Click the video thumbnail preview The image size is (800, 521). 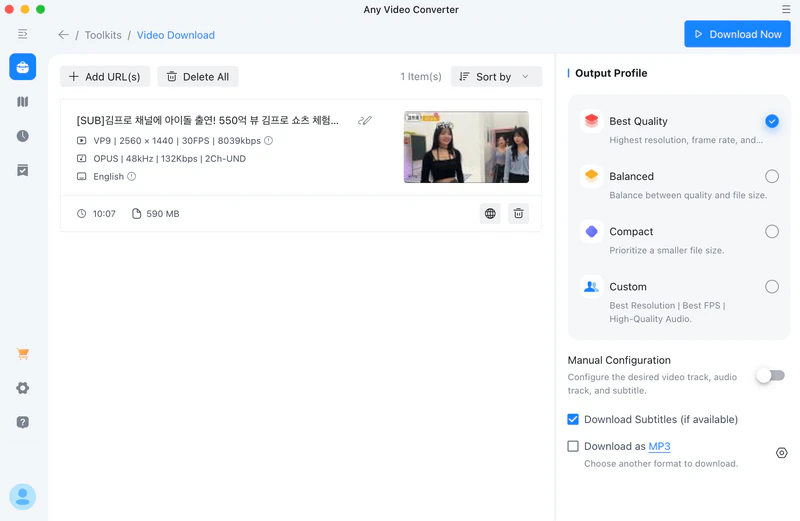point(466,147)
